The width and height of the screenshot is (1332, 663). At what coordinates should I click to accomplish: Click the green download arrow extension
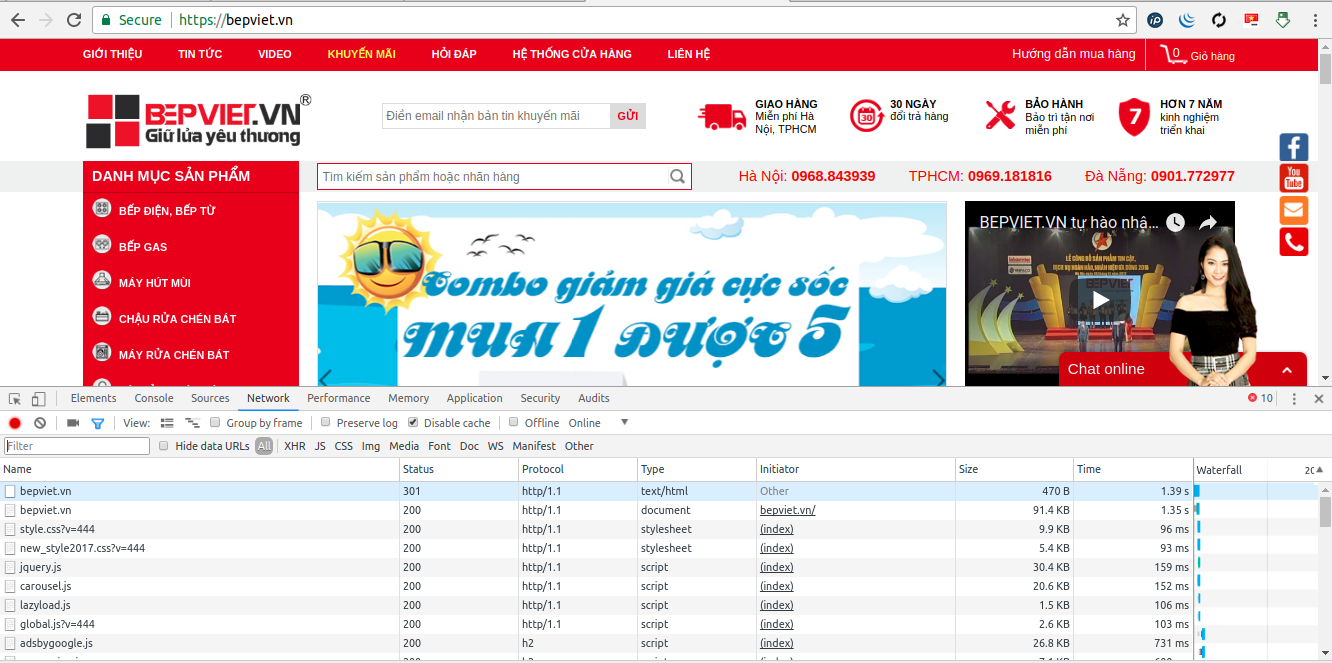(x=1283, y=20)
